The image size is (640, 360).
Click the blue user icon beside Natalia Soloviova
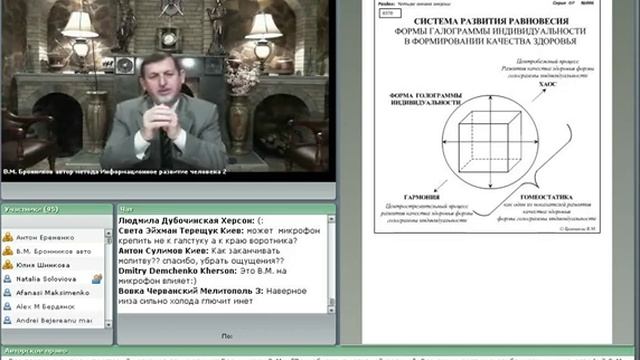coord(8,279)
